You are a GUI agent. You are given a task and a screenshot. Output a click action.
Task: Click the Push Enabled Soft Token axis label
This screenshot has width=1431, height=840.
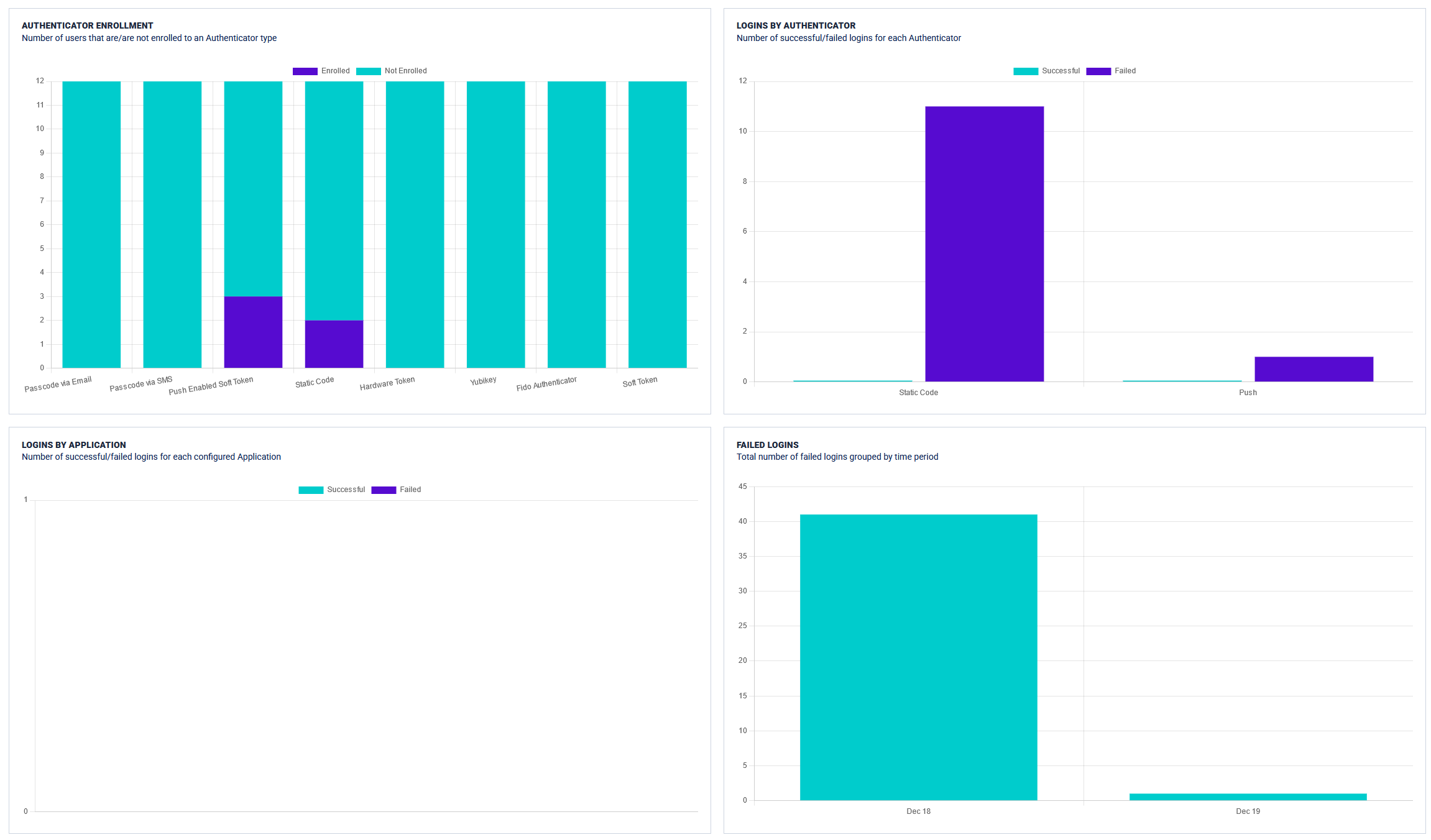pos(211,380)
